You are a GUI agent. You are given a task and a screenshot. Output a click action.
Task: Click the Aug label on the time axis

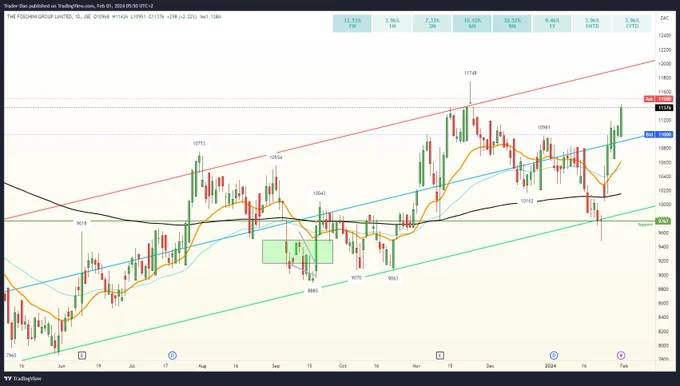[x=202, y=366]
